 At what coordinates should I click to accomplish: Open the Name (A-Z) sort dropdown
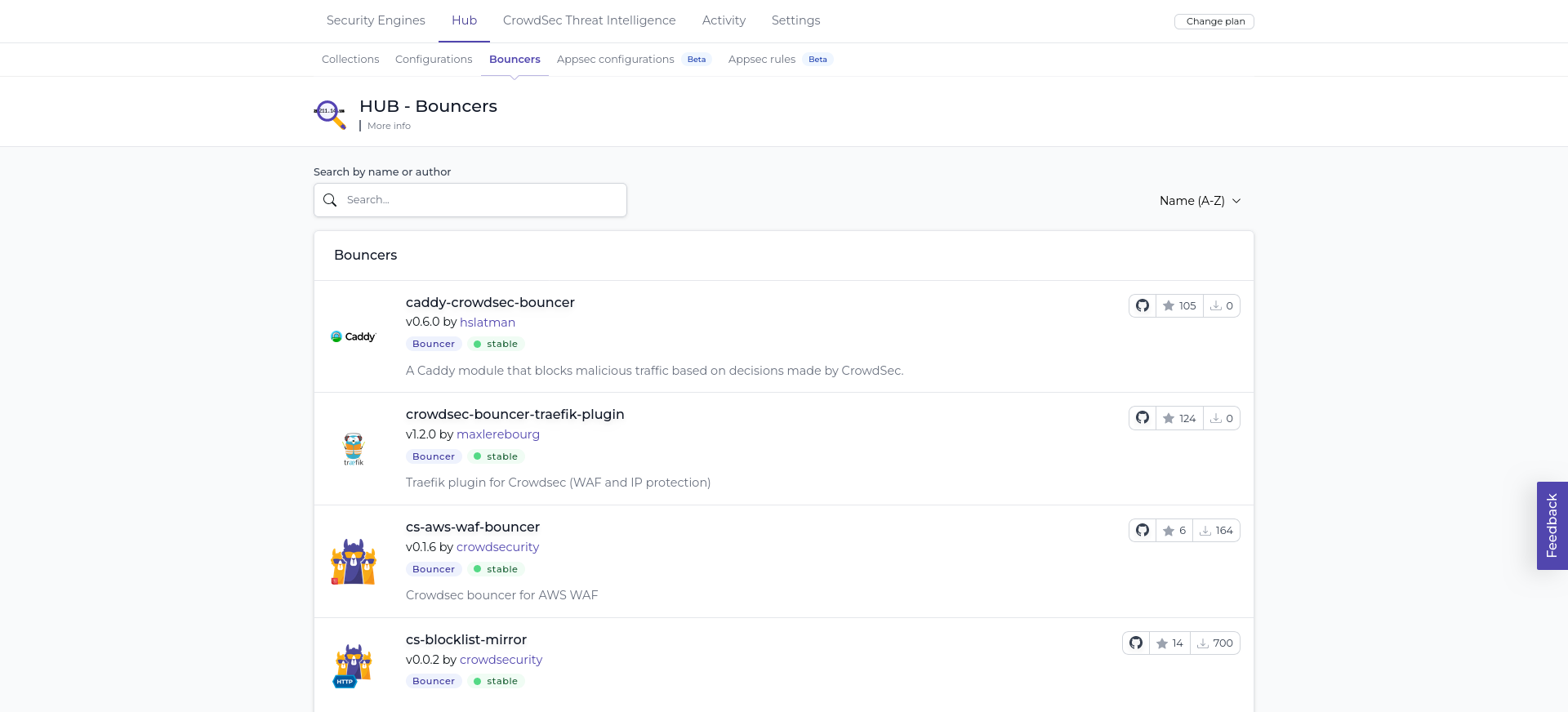click(1200, 201)
